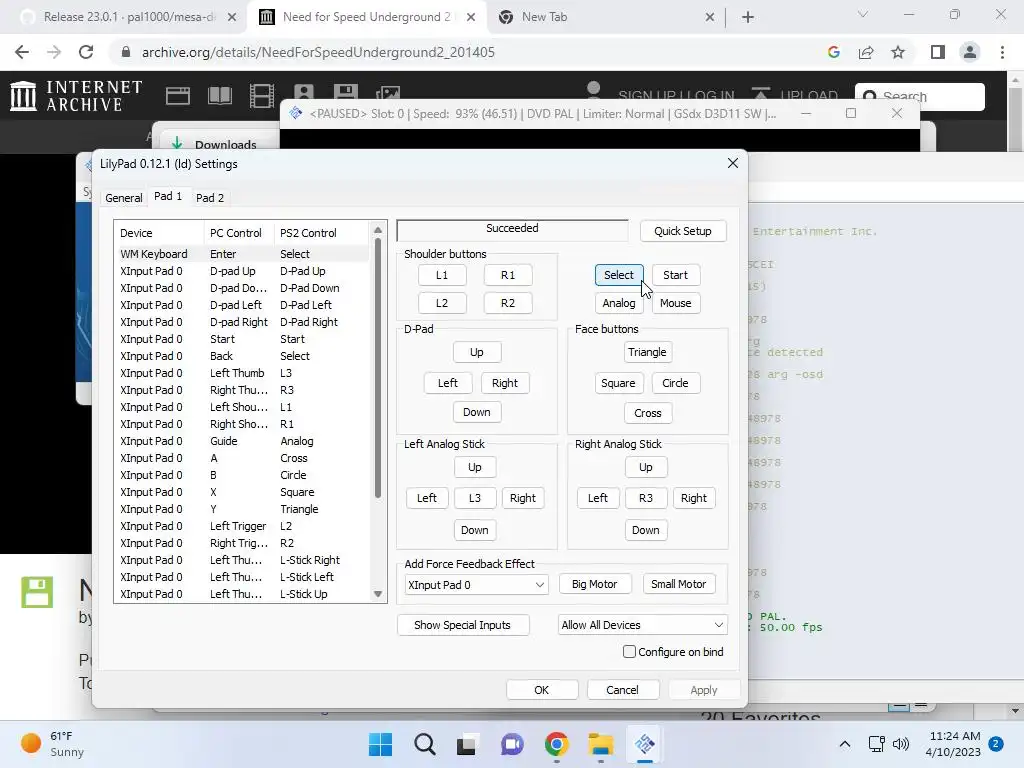Viewport: 1024px width, 768px height.
Task: Open Chrome from the taskbar
Action: (x=556, y=744)
